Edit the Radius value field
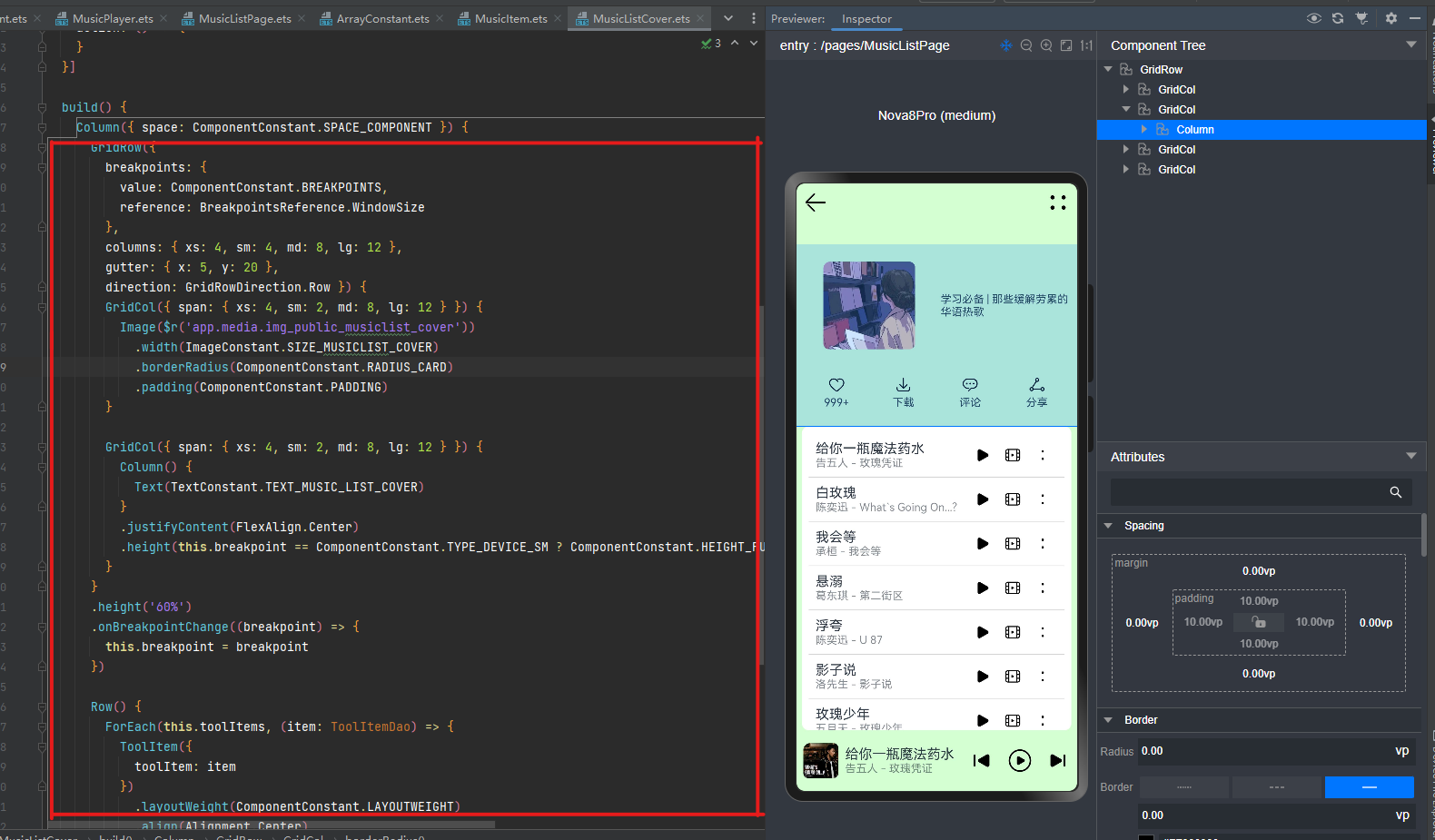The height and width of the screenshot is (840, 1435). coord(1276,751)
